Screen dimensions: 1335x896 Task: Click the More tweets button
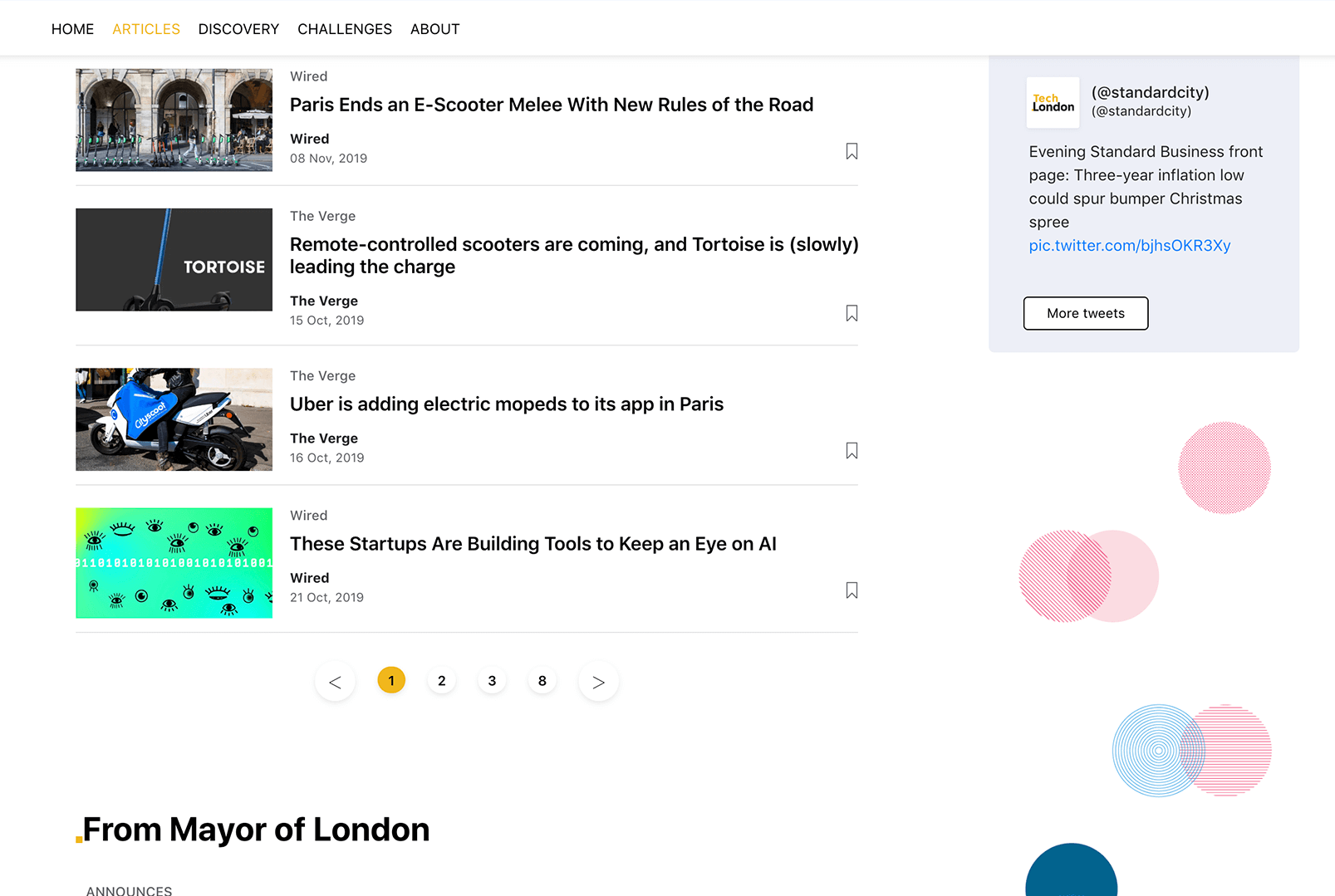[x=1086, y=313]
